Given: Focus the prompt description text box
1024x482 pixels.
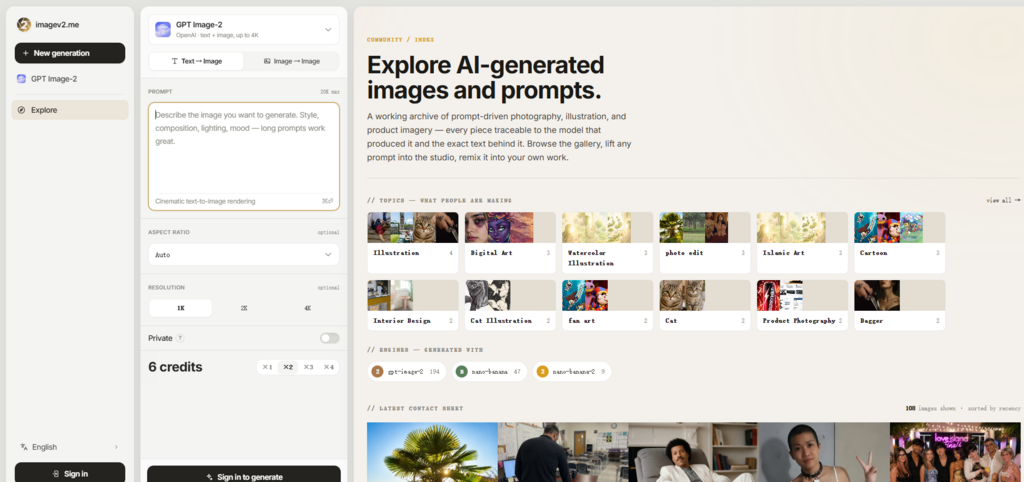Looking at the screenshot, I should click(x=244, y=156).
